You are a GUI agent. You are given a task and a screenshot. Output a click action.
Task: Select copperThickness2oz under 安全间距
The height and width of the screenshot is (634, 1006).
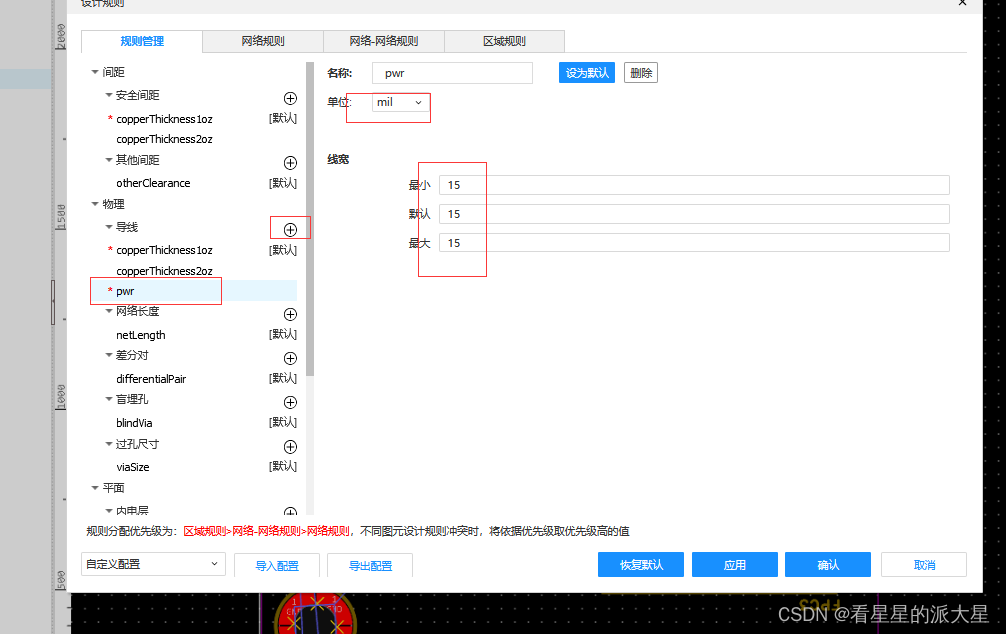click(x=164, y=139)
